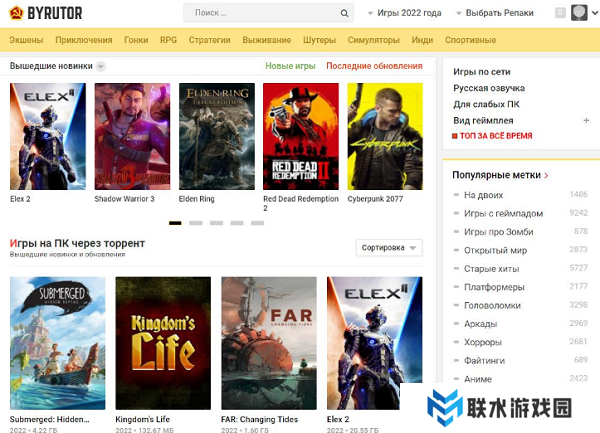The image size is (600, 433).
Task: Click the first carousel pagination dot
Action: click(175, 223)
